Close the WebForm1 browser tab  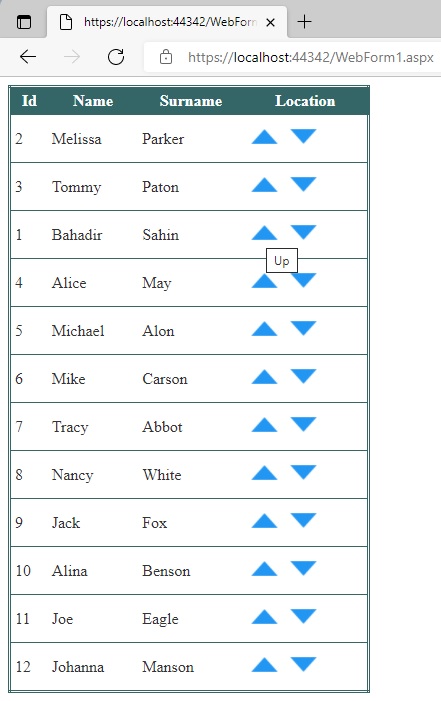point(270,22)
